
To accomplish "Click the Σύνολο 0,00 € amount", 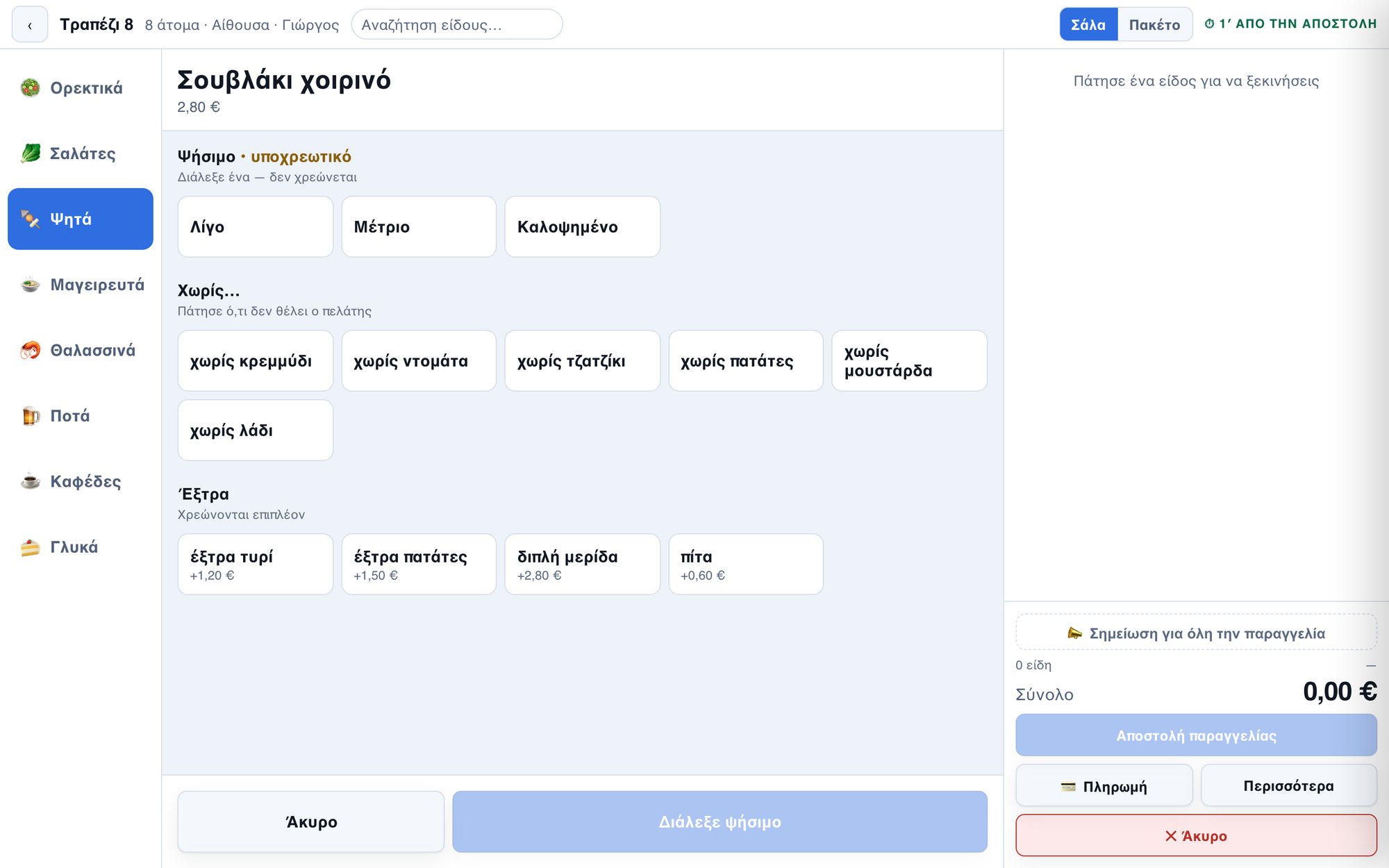I will [x=1340, y=692].
